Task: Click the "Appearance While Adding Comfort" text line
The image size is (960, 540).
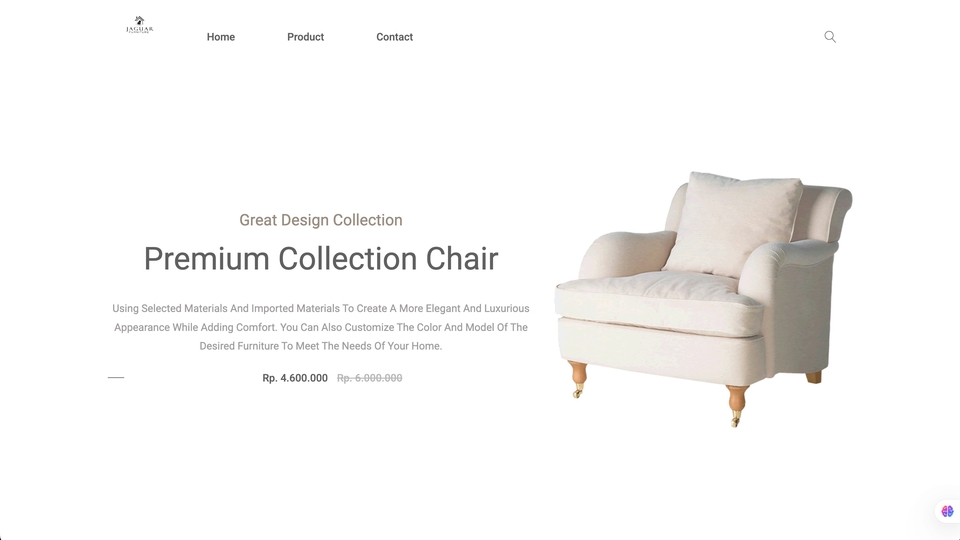Action: pos(321,327)
